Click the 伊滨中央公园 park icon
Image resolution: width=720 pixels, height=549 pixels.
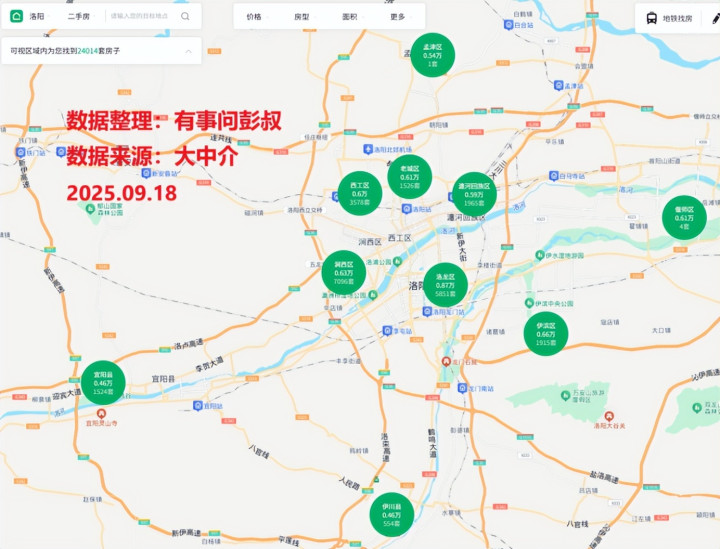pos(529,303)
